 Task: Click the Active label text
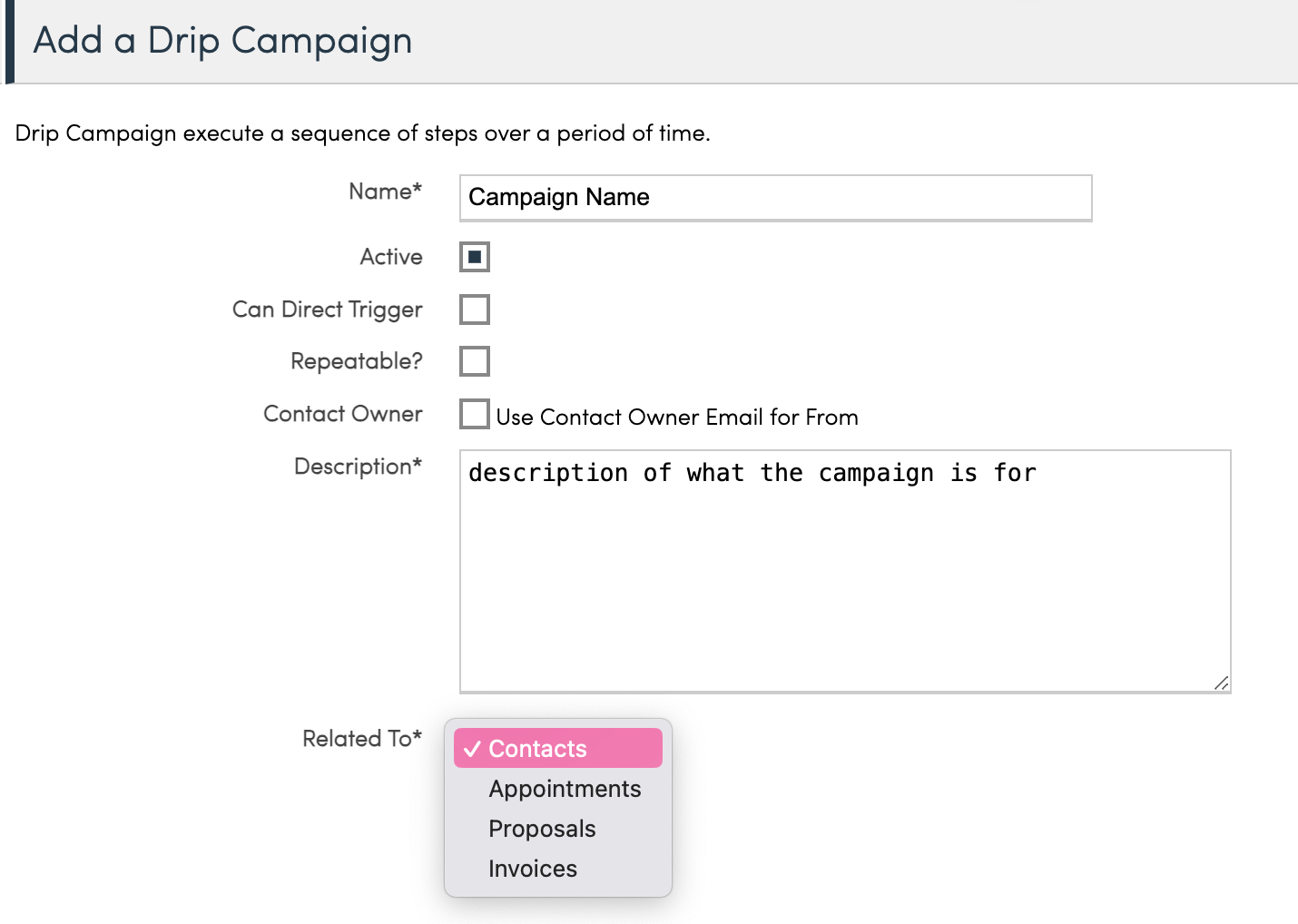391,257
